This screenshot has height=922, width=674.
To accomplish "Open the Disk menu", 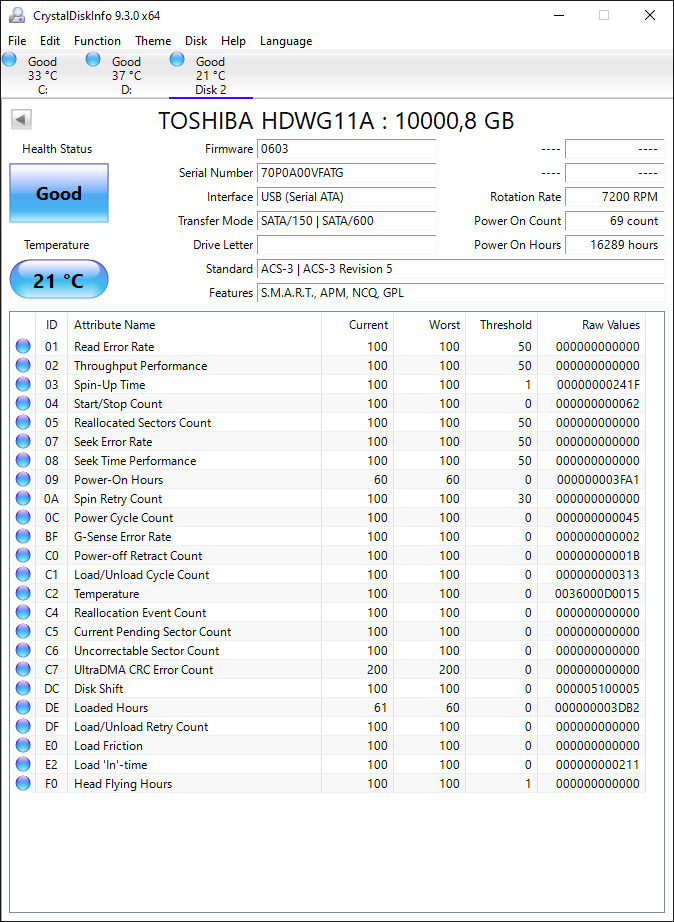I will 196,41.
